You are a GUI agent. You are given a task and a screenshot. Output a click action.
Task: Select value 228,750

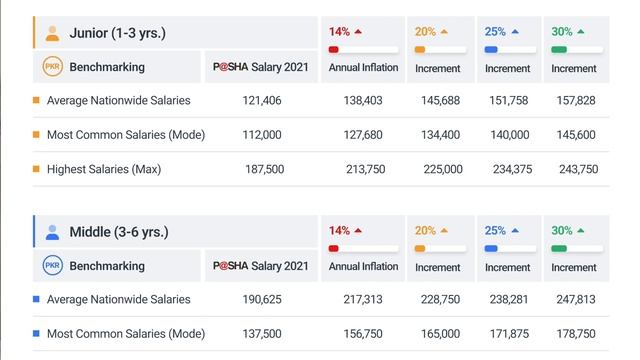coord(440,300)
